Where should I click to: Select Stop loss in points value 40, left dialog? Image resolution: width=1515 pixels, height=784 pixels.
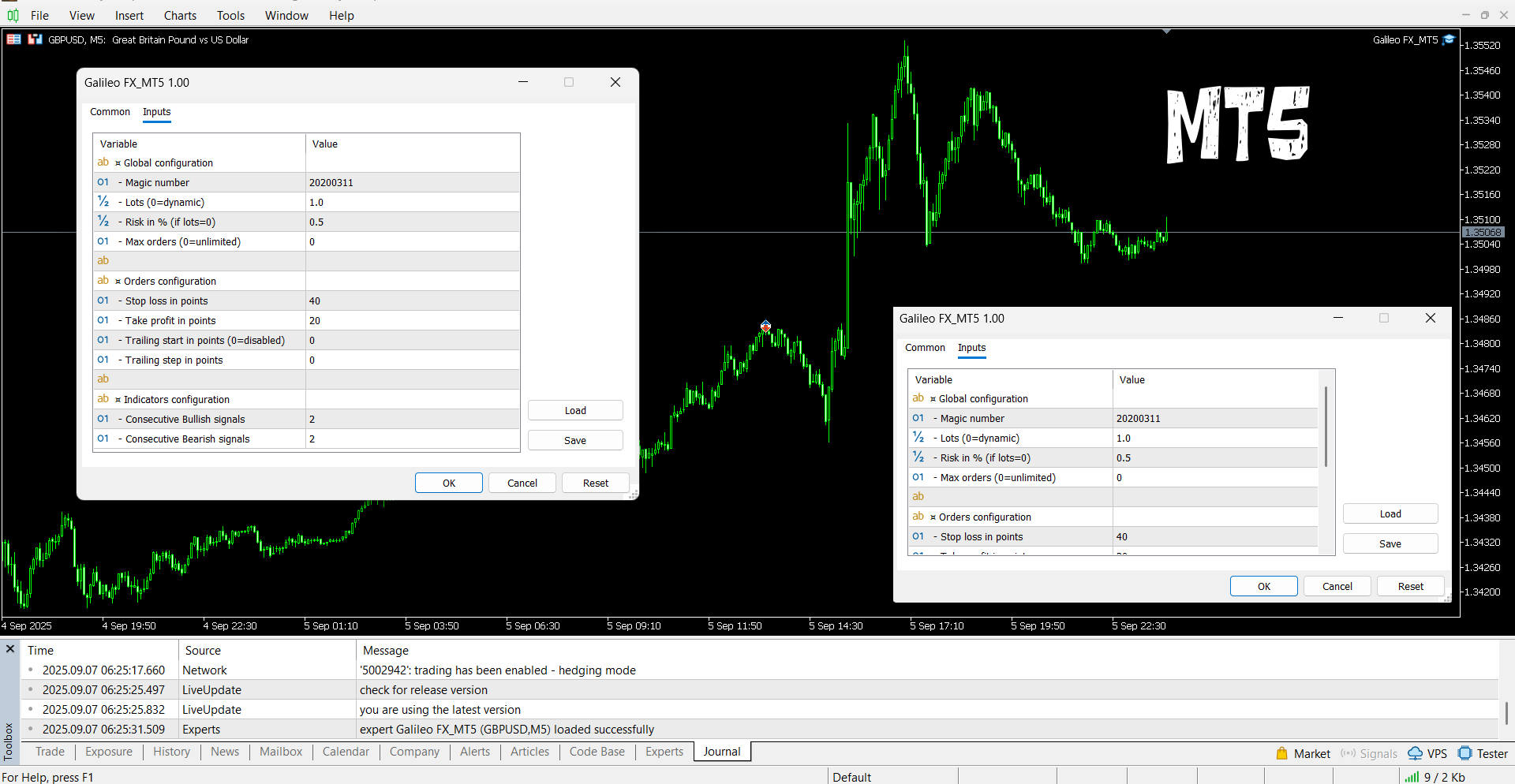(x=413, y=301)
